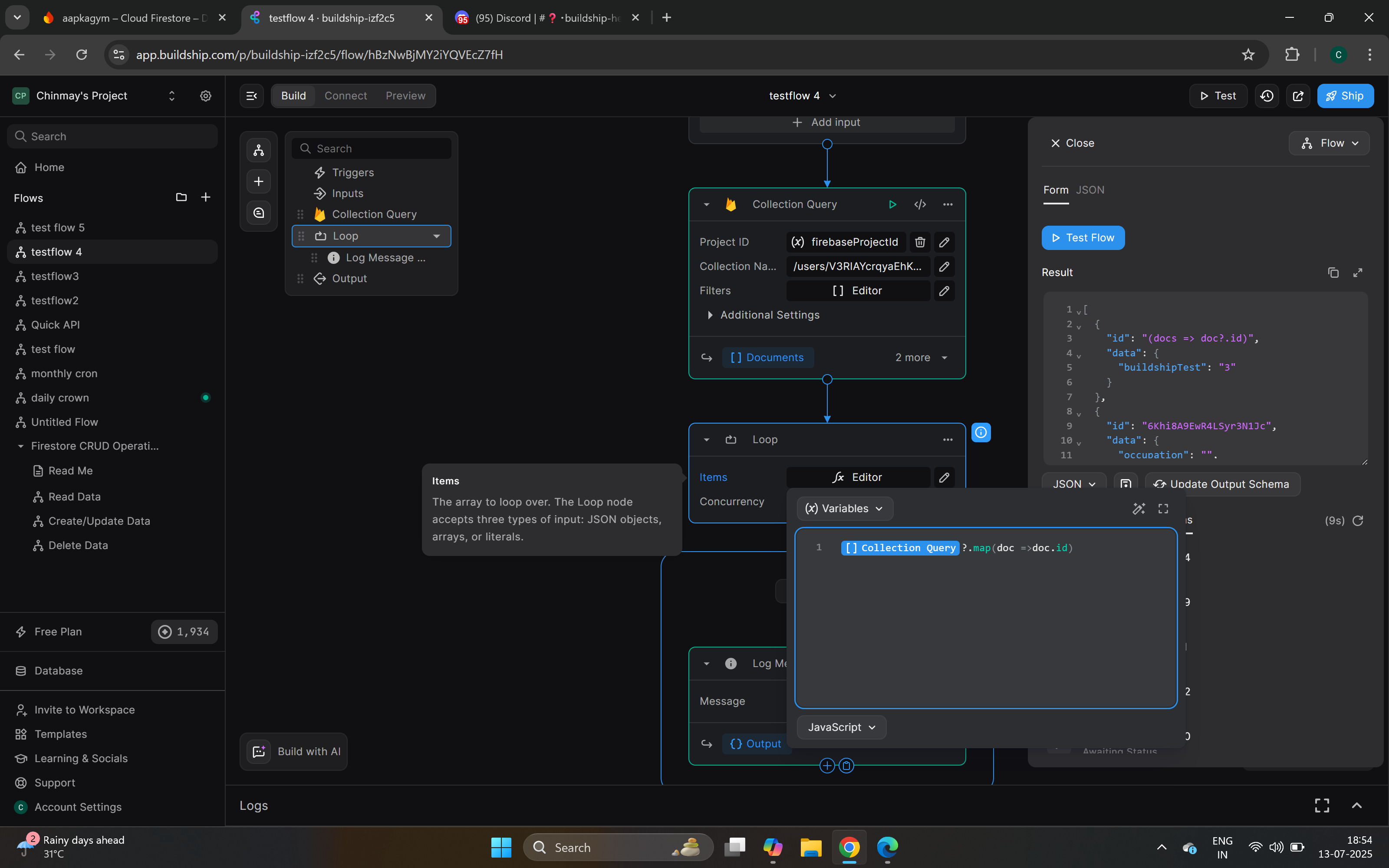Open the daily crown flow

click(x=112, y=398)
